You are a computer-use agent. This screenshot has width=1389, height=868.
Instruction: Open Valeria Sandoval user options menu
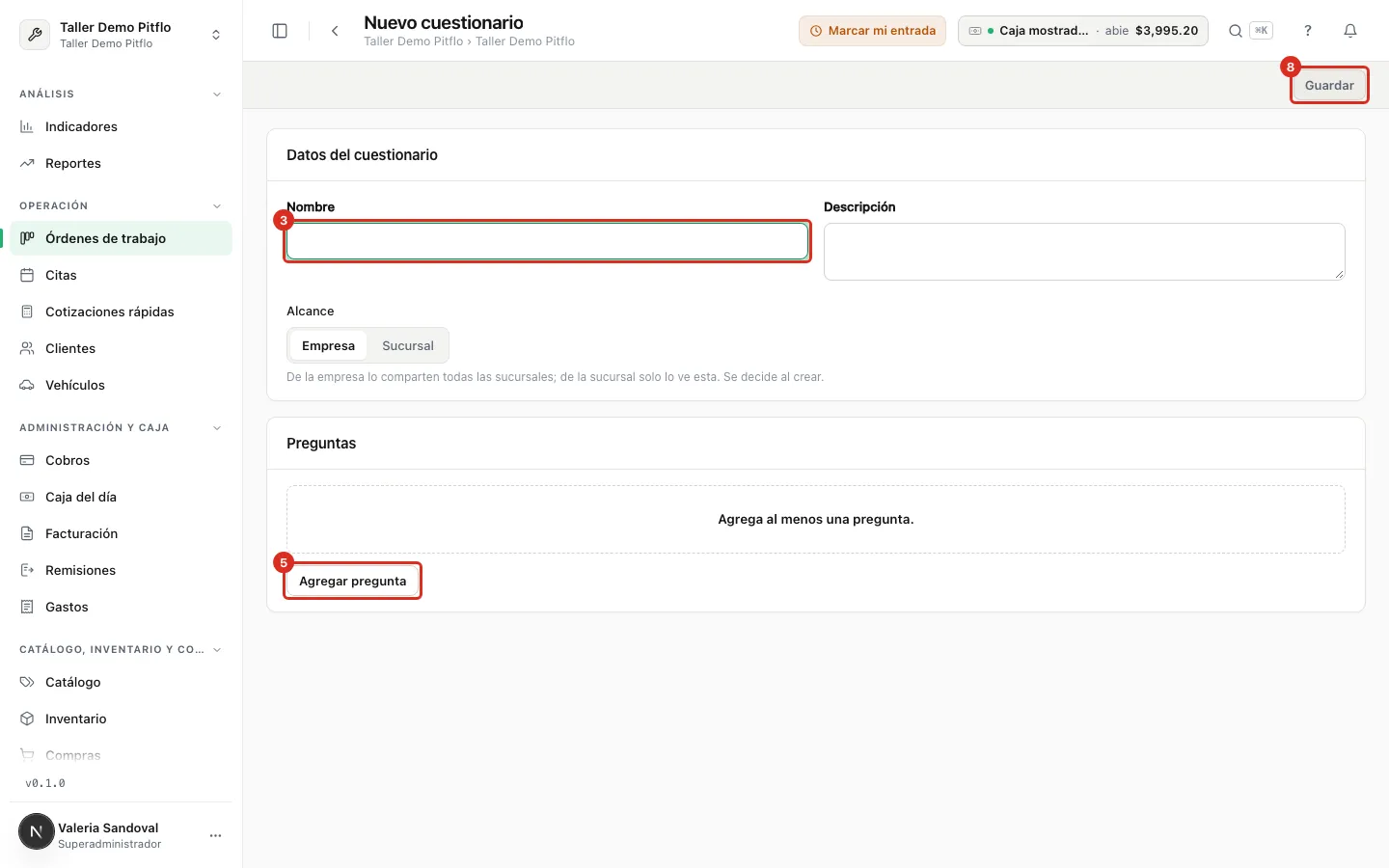(x=215, y=835)
